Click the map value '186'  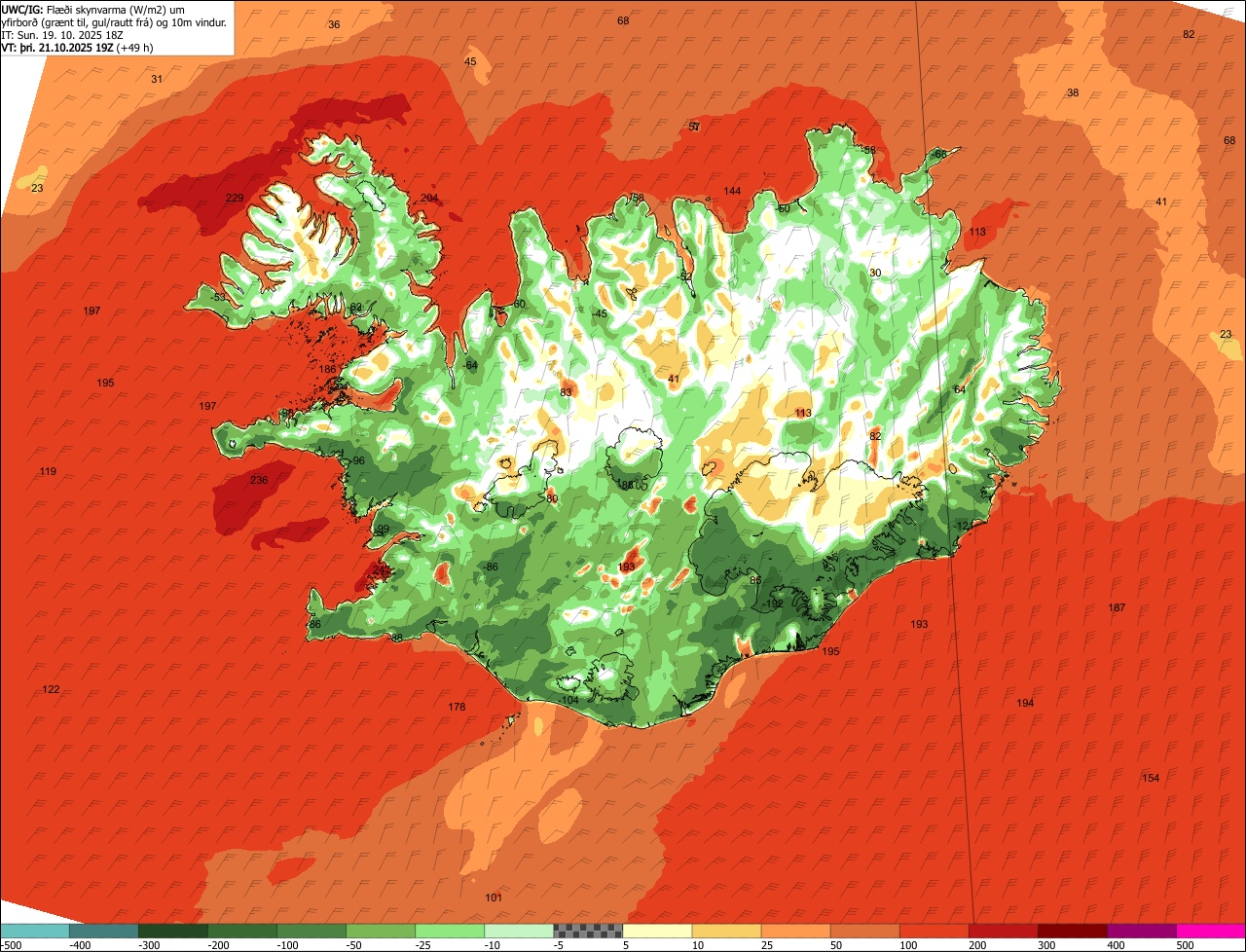coord(327,369)
